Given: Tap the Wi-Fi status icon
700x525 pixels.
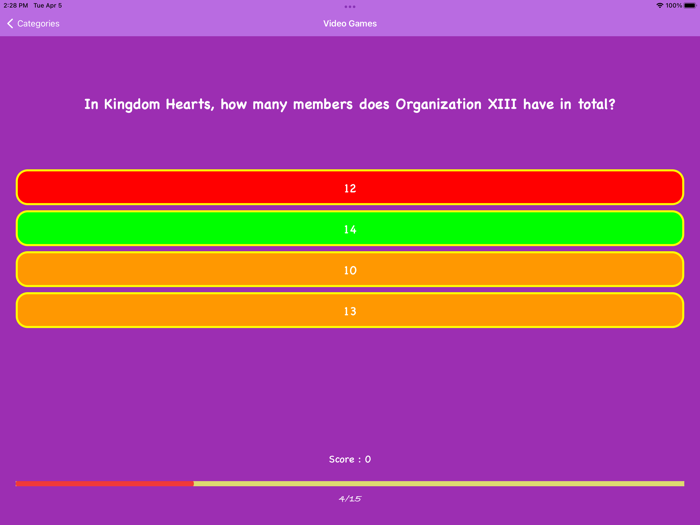Looking at the screenshot, I should tap(659, 5).
